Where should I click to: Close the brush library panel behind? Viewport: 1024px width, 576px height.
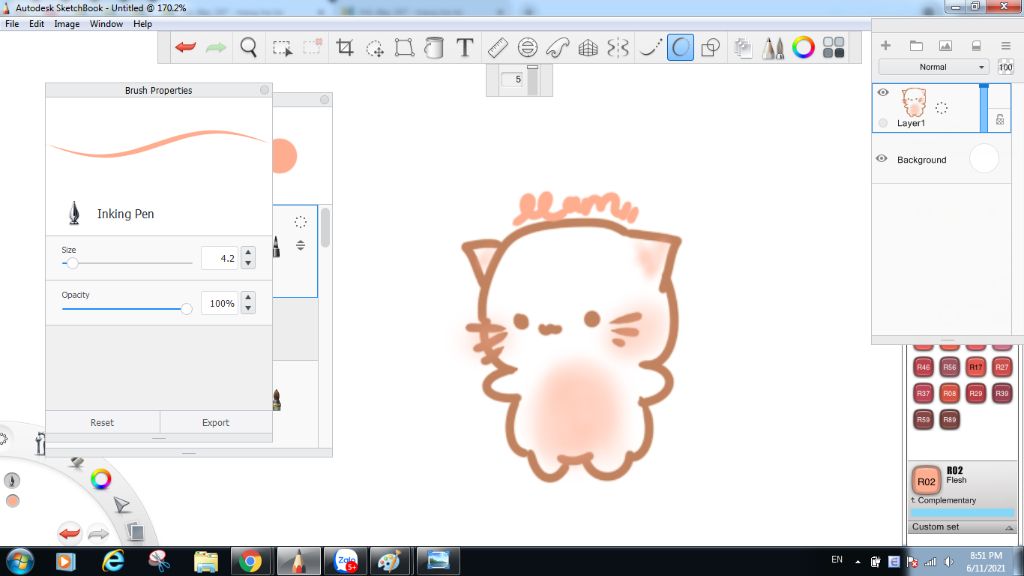[x=325, y=99]
